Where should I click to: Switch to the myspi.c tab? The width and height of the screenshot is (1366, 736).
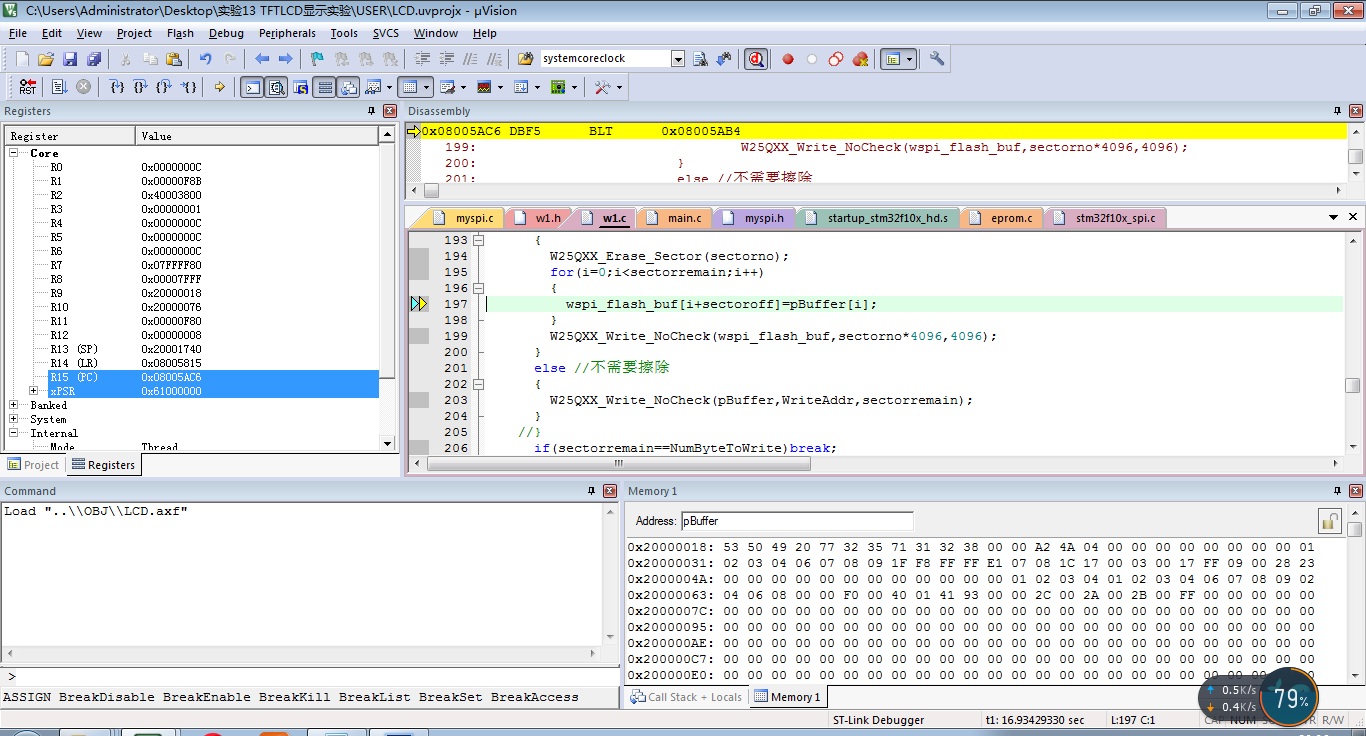point(474,218)
